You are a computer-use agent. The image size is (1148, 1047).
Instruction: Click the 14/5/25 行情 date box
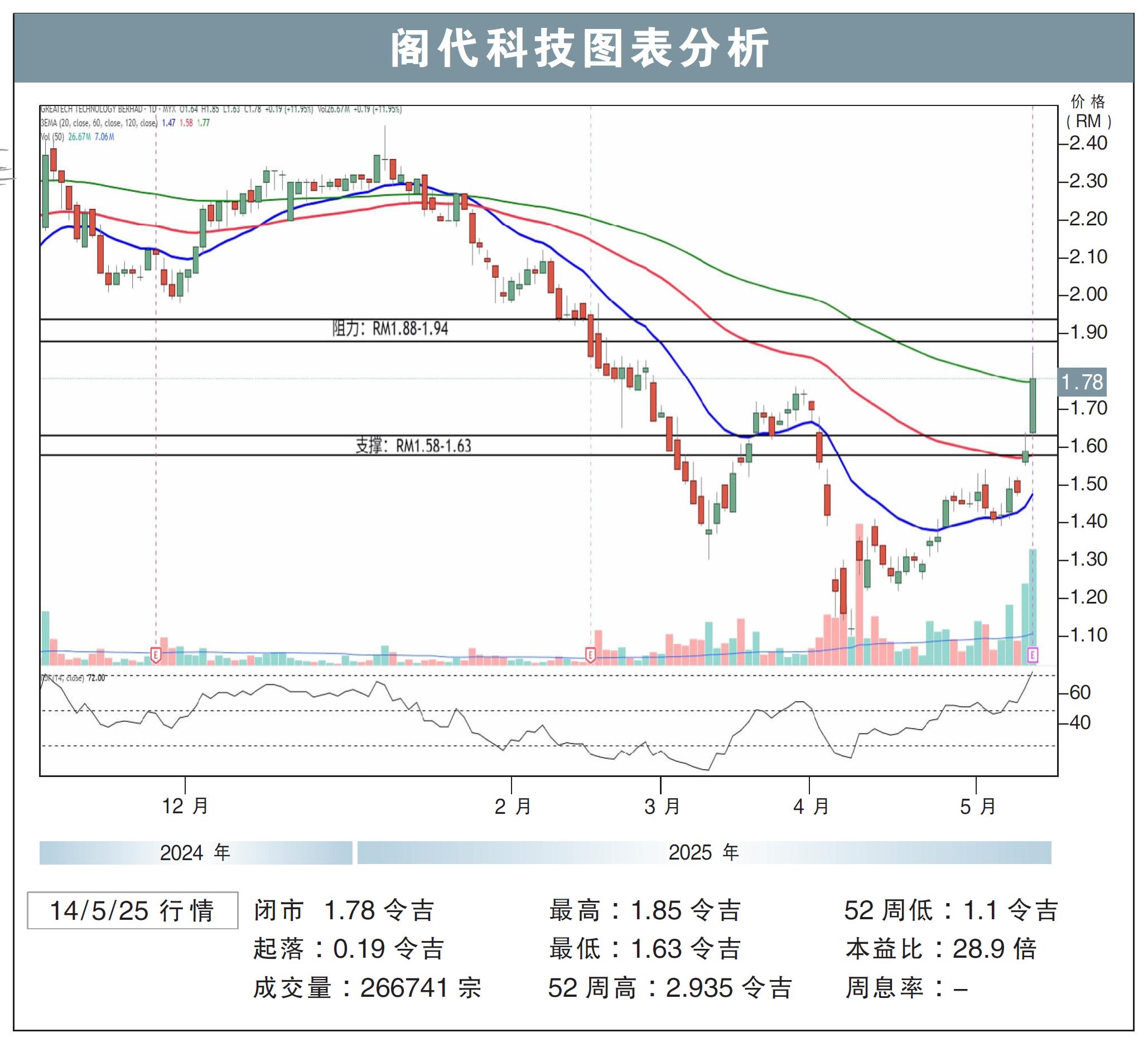click(132, 910)
